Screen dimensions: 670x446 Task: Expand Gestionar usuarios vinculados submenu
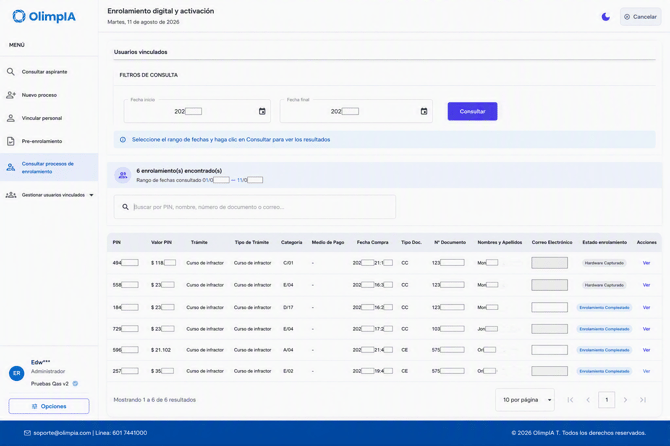[x=91, y=195]
